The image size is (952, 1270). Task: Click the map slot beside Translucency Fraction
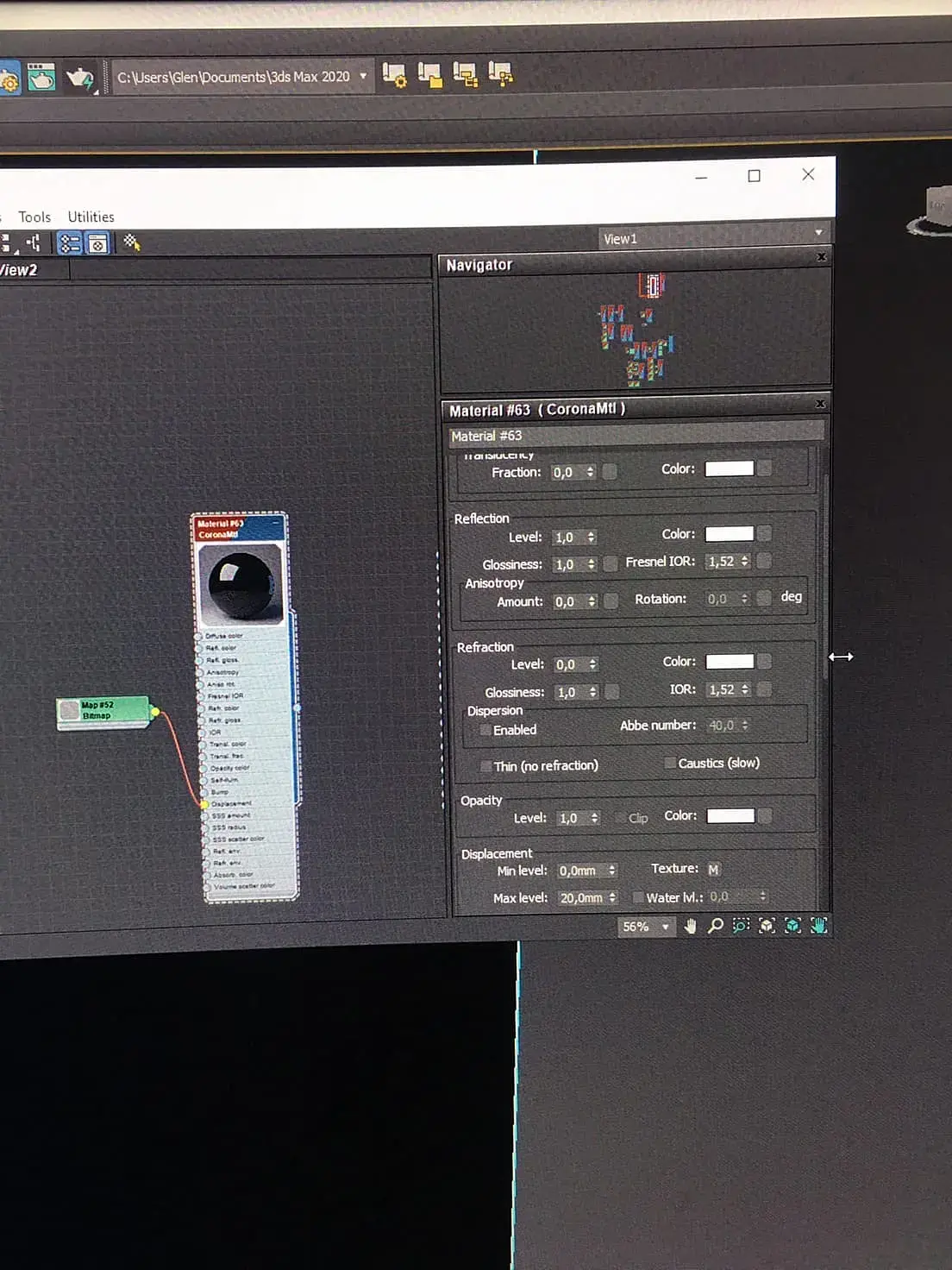(x=610, y=472)
